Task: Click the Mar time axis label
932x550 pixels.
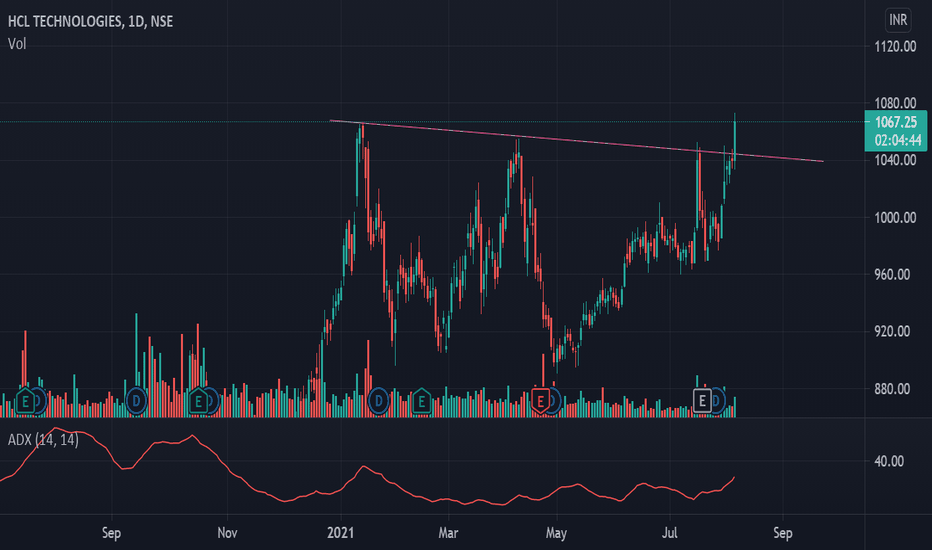Action: coord(448,533)
